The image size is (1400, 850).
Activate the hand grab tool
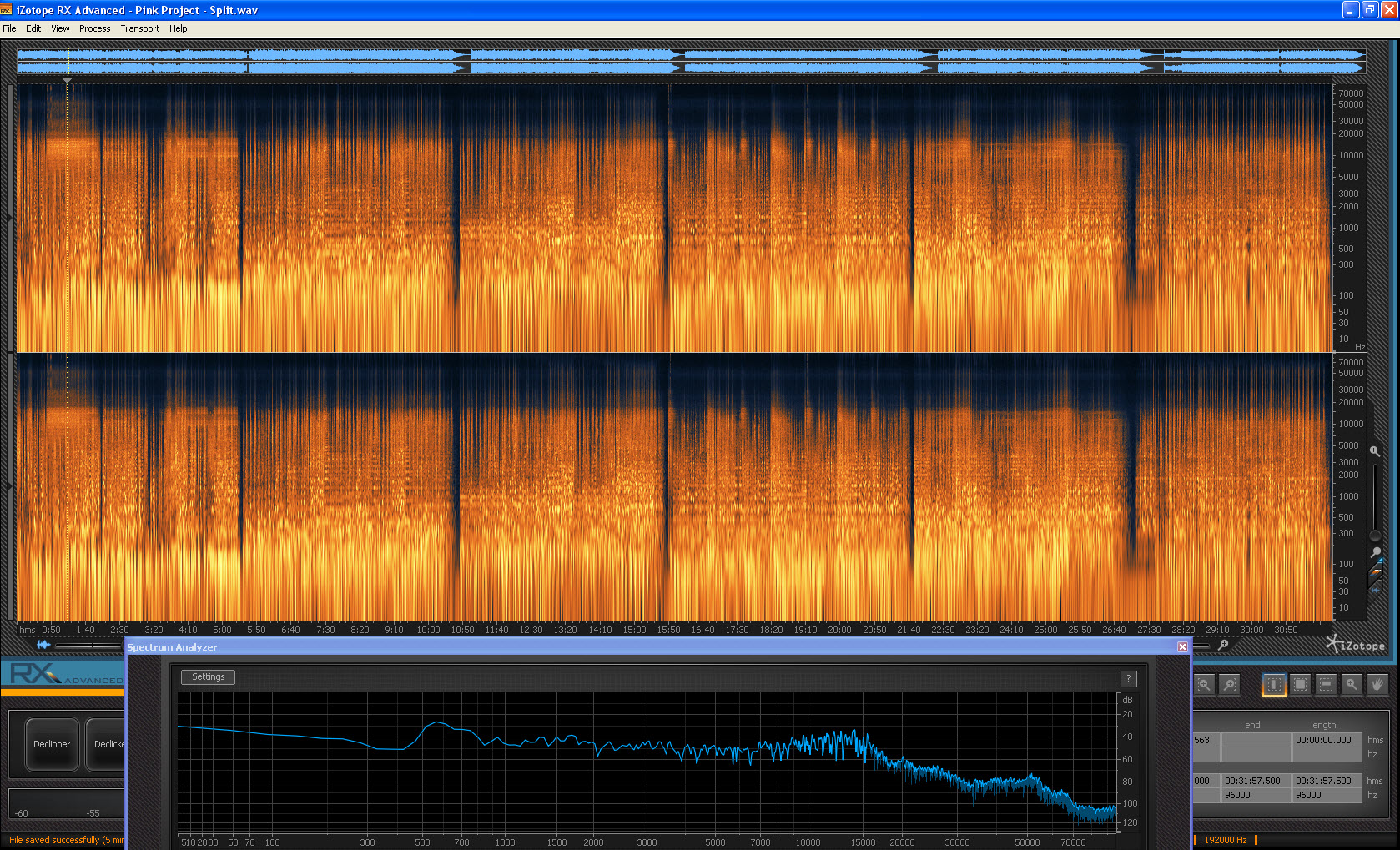(x=1377, y=684)
